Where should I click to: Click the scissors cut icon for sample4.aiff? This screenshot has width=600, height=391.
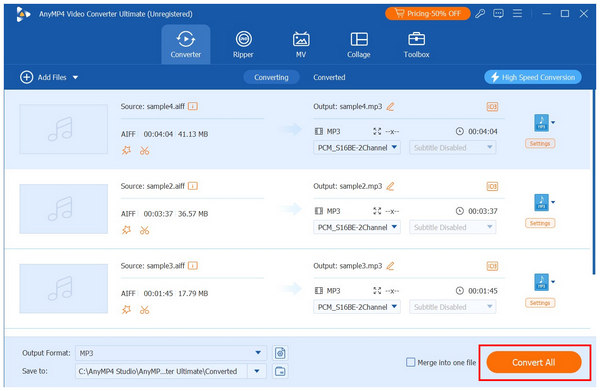pyautogui.click(x=144, y=151)
